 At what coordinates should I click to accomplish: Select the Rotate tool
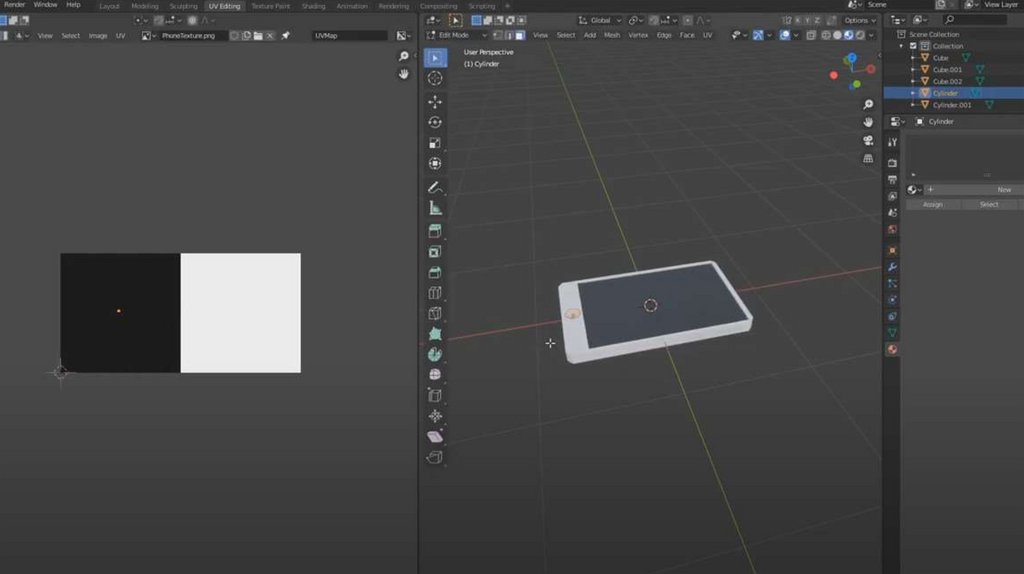tap(435, 122)
